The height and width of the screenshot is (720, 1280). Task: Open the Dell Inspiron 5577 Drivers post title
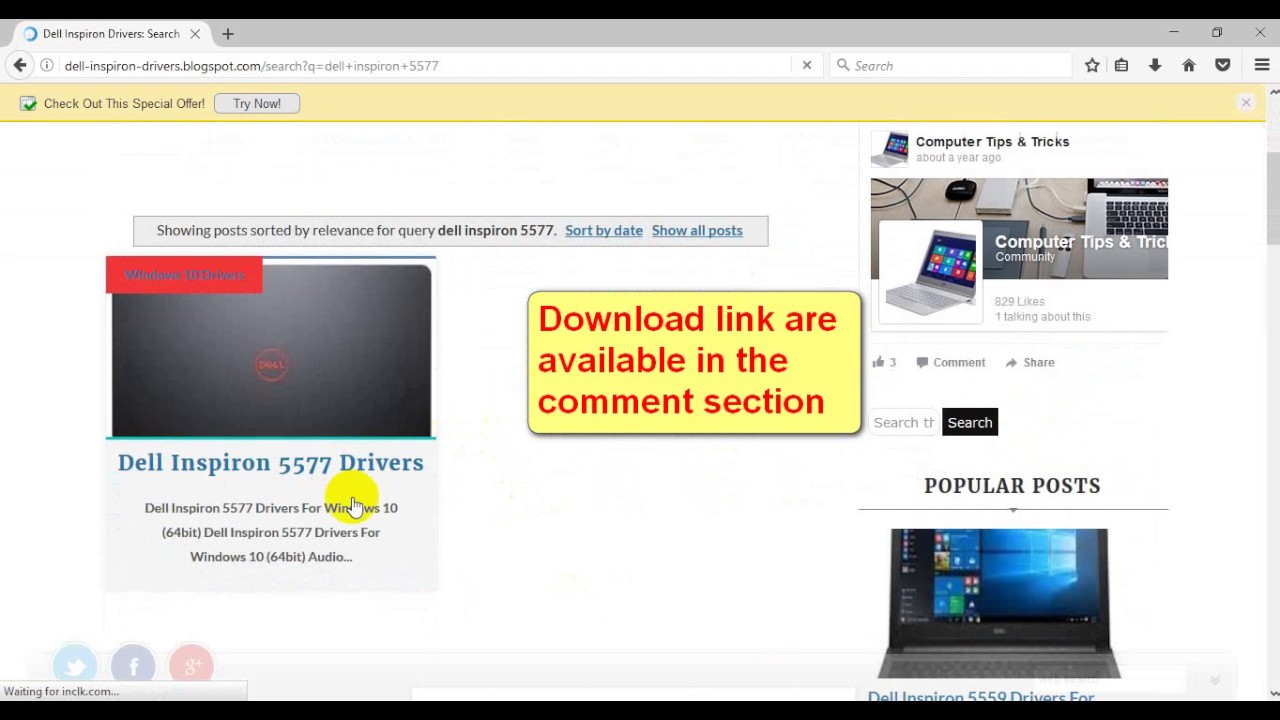[x=271, y=462]
